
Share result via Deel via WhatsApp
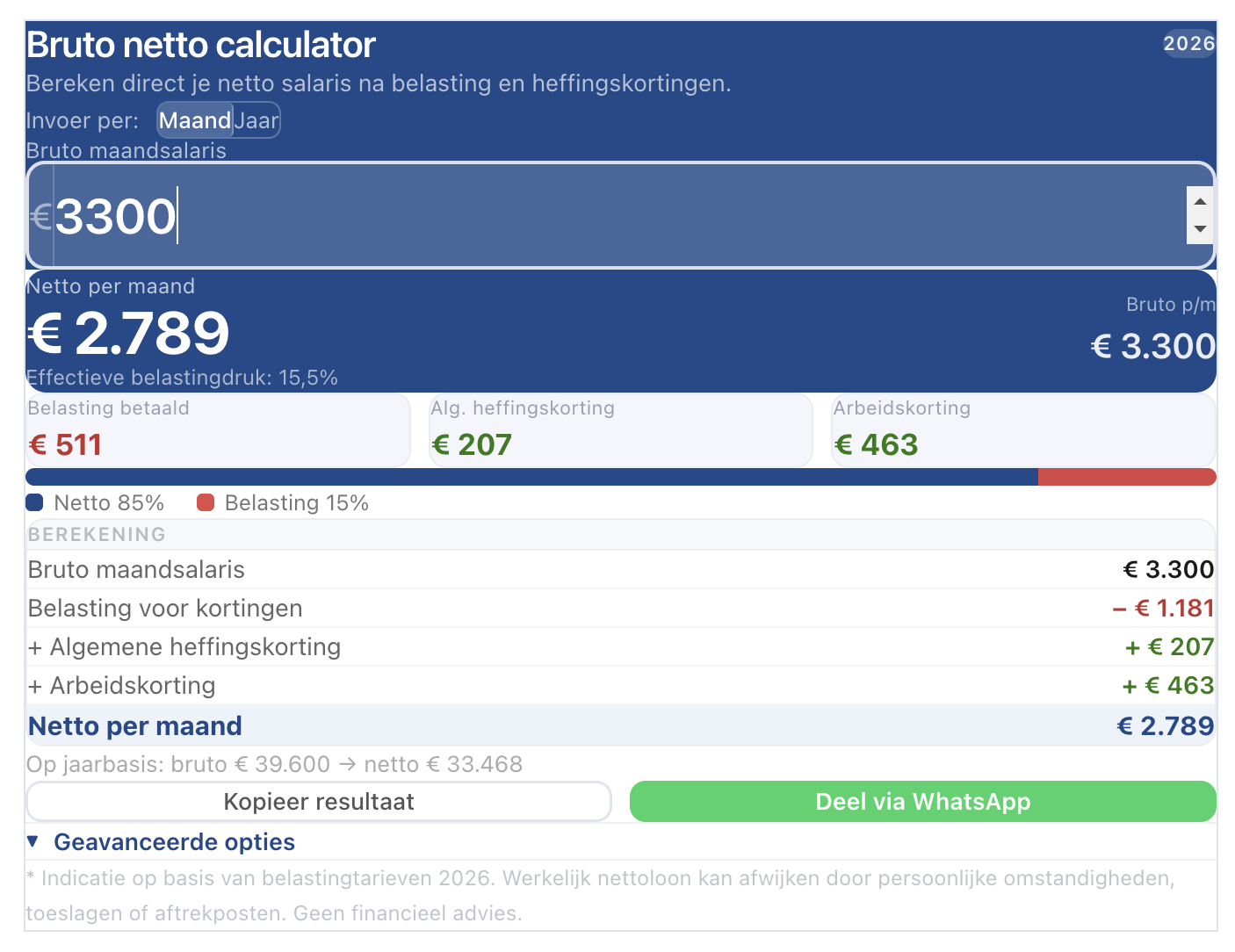pos(922,802)
